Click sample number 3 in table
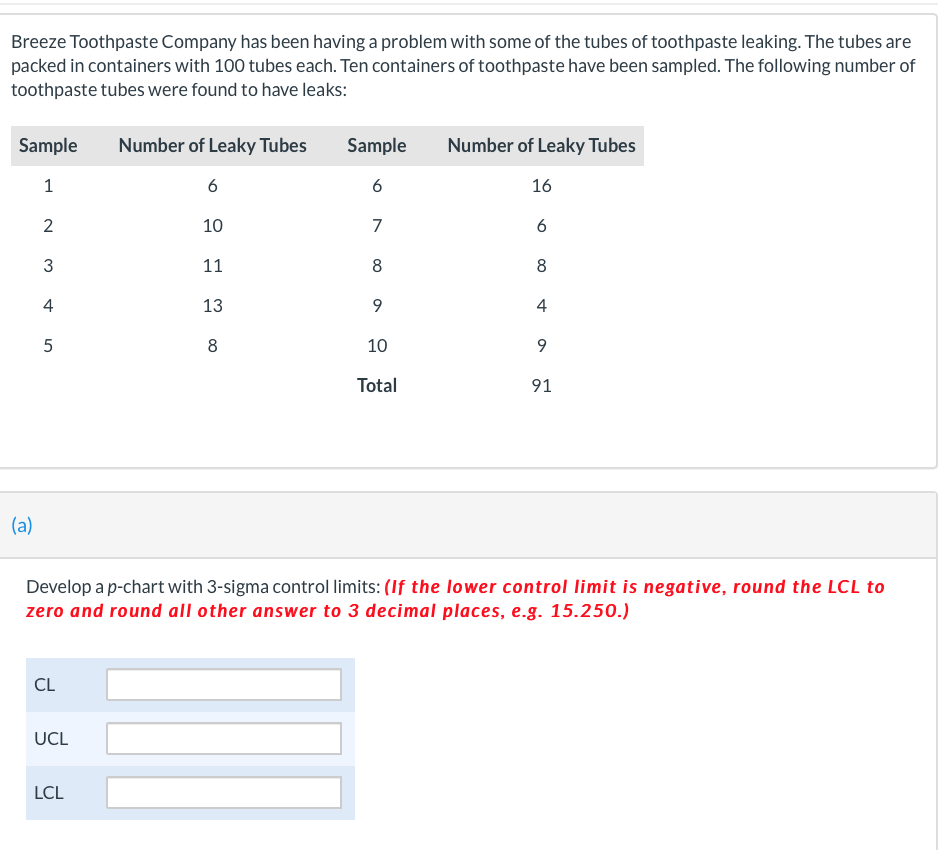938x850 pixels. (48, 266)
